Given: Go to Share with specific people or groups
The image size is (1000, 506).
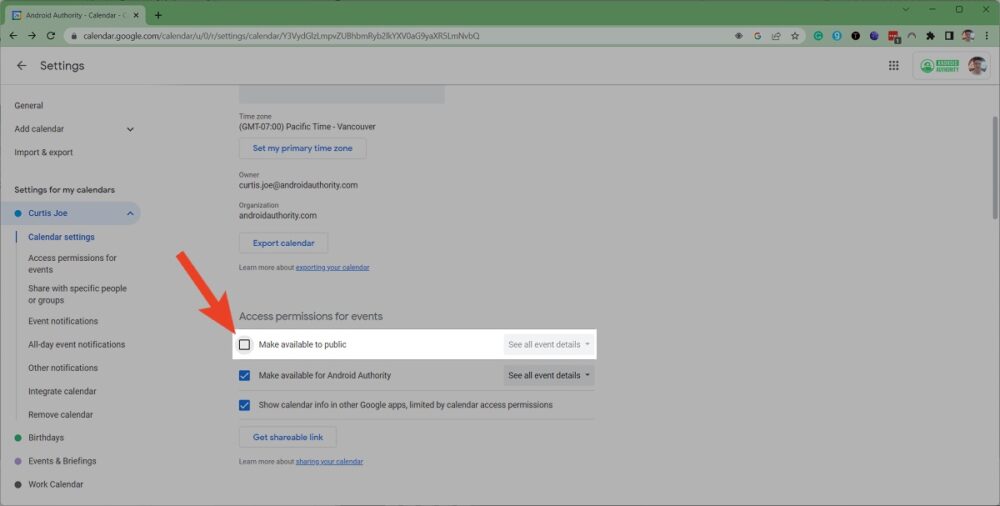Looking at the screenshot, I should [x=77, y=294].
